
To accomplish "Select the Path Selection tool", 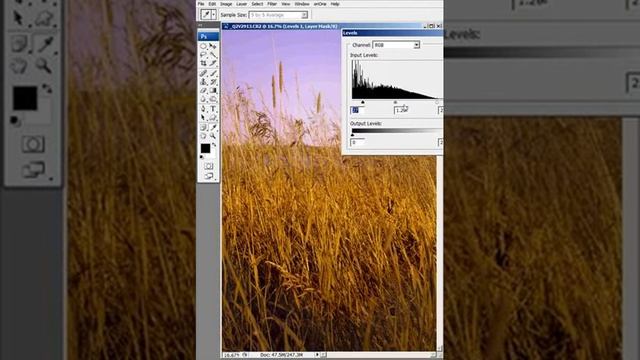I will [203, 118].
